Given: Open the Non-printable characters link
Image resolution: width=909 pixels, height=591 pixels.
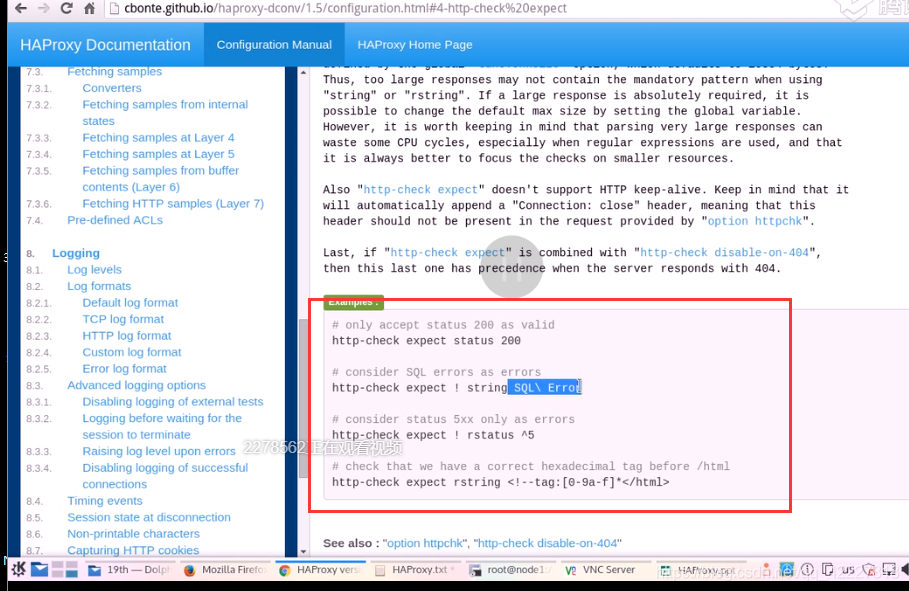Looking at the screenshot, I should [133, 534].
